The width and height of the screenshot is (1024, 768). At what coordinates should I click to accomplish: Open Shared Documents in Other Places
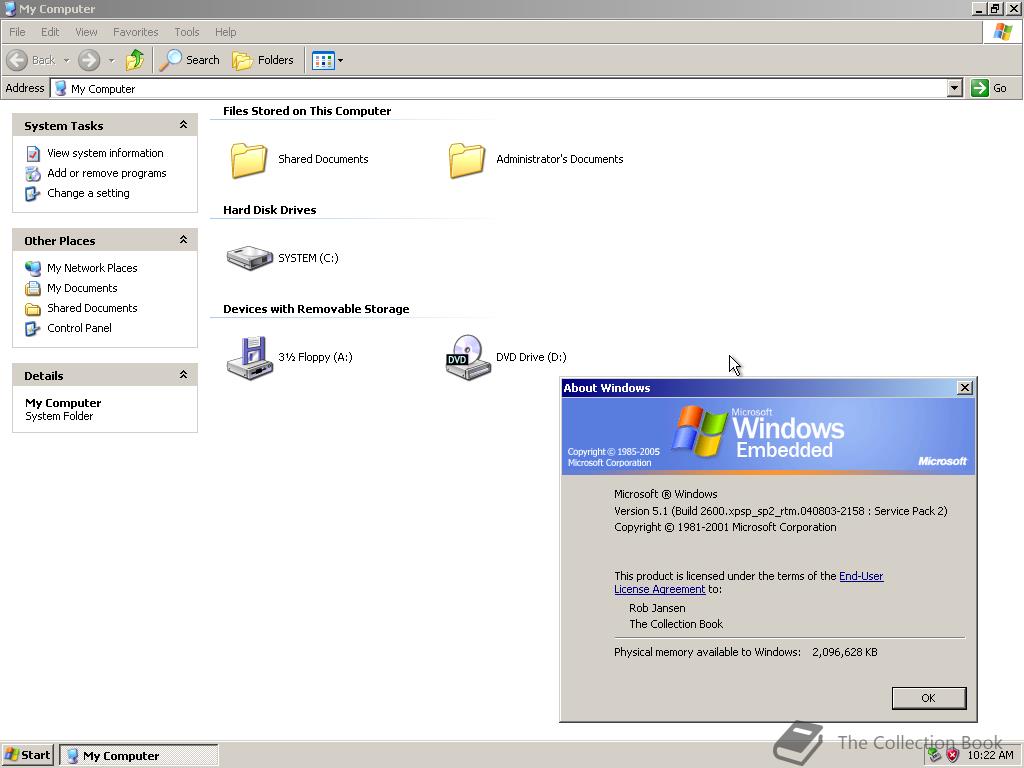92,308
